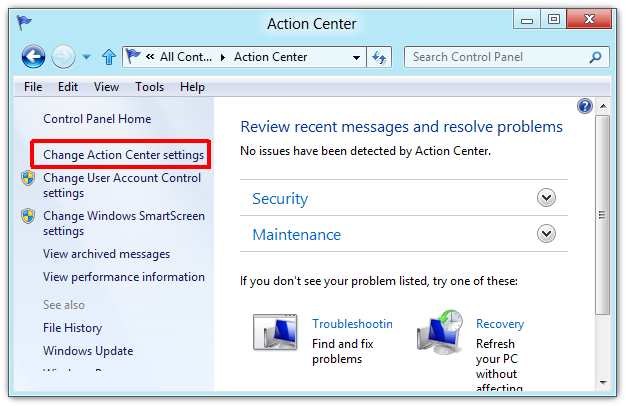Click shield icon beside User Account Control
The height and width of the screenshot is (406, 626).
click(28, 178)
